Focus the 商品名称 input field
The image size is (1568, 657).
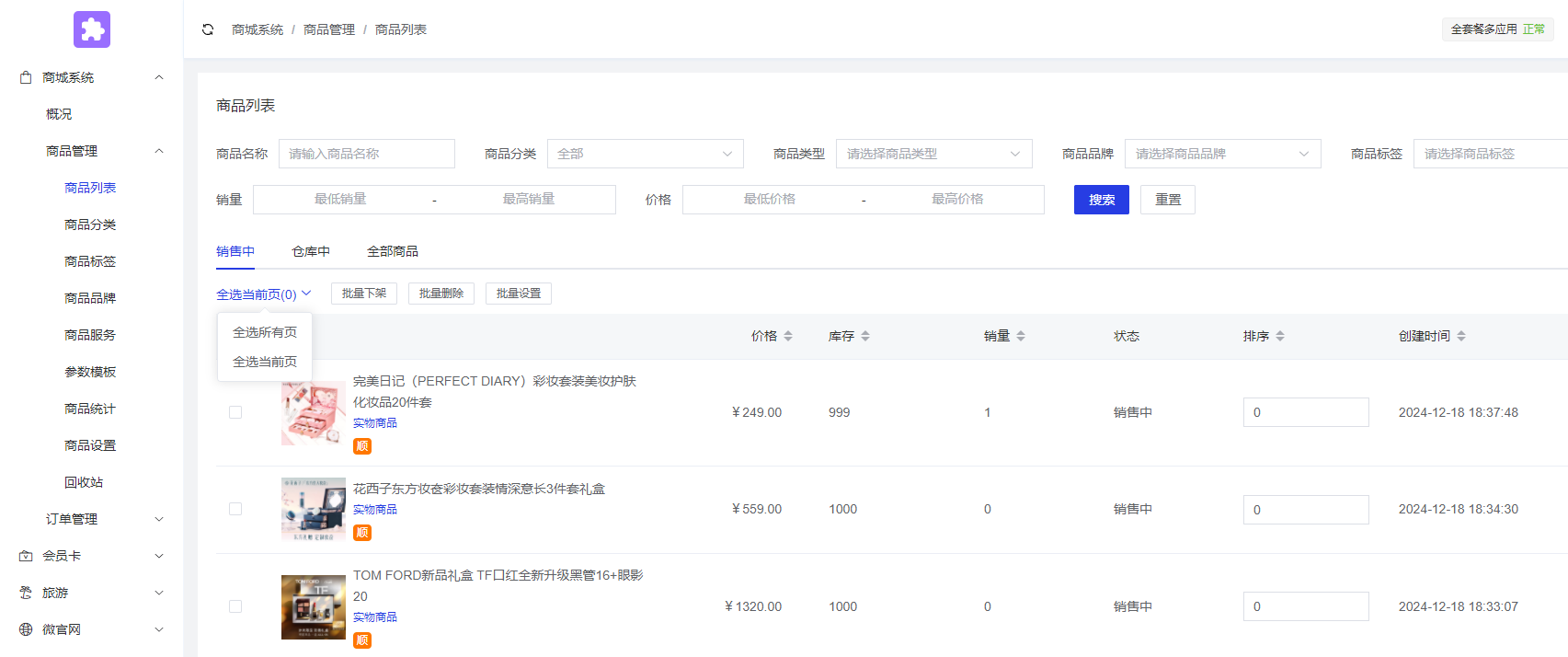(x=367, y=154)
